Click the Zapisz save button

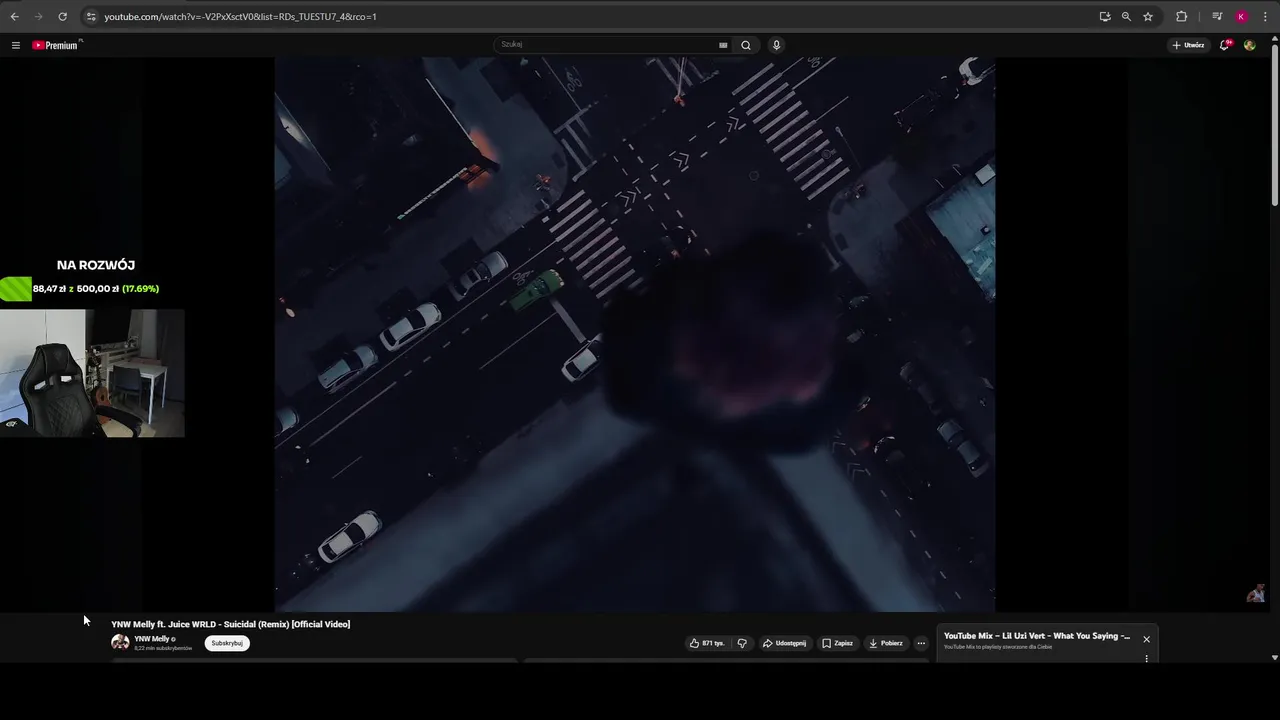(838, 643)
